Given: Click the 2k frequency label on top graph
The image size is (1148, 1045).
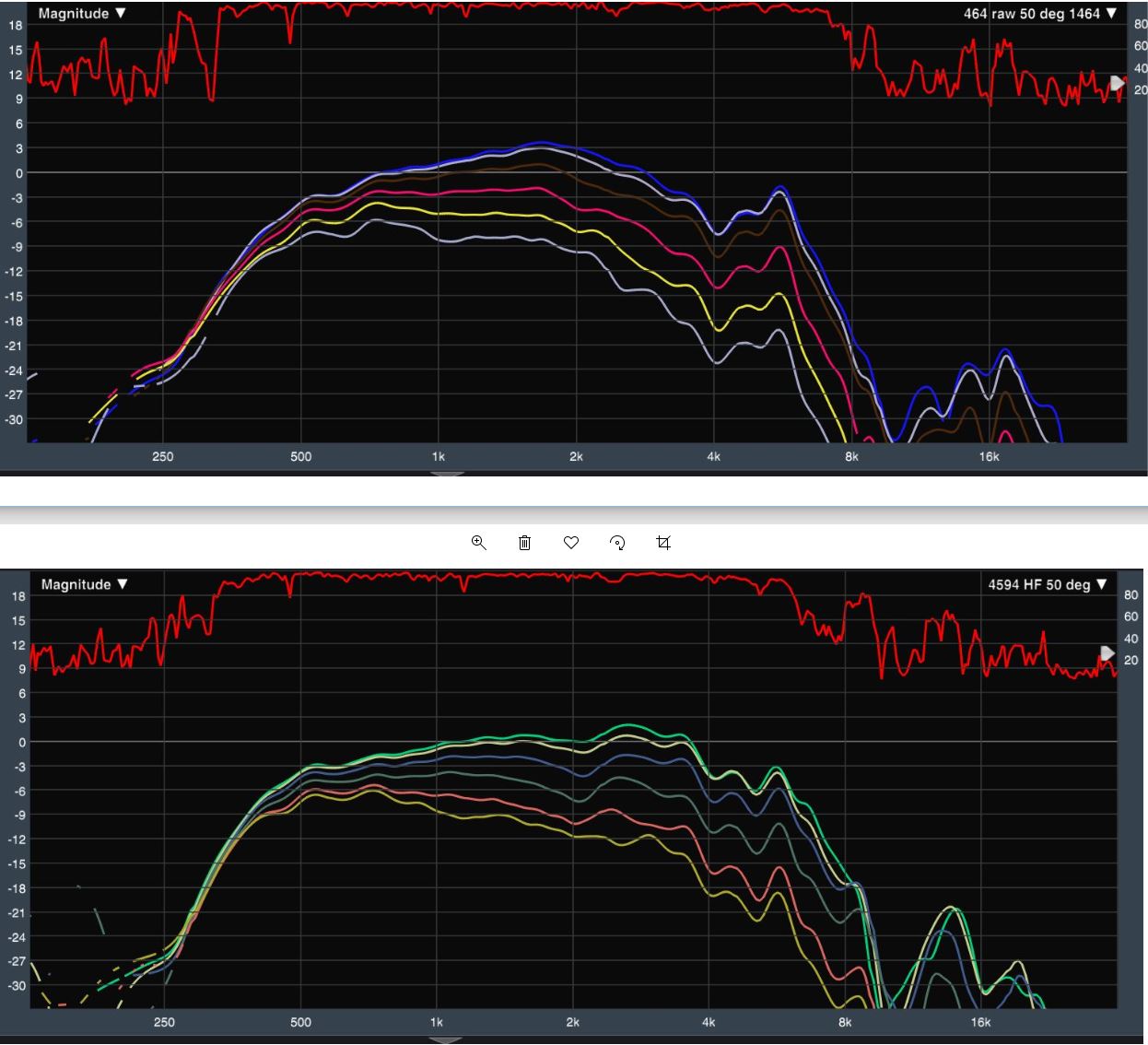Looking at the screenshot, I should [x=576, y=456].
